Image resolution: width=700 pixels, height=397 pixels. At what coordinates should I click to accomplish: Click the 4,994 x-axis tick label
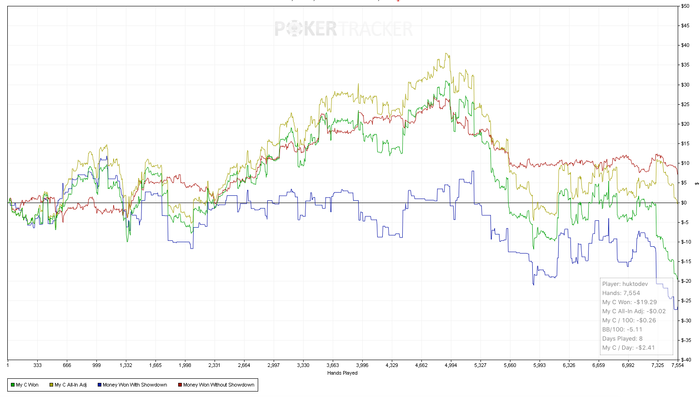(x=450, y=365)
